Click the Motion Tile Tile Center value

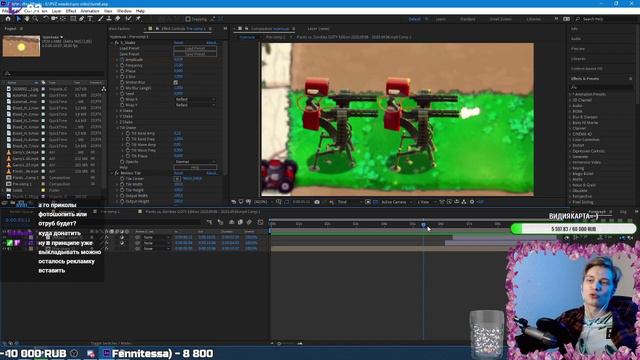pos(192,179)
